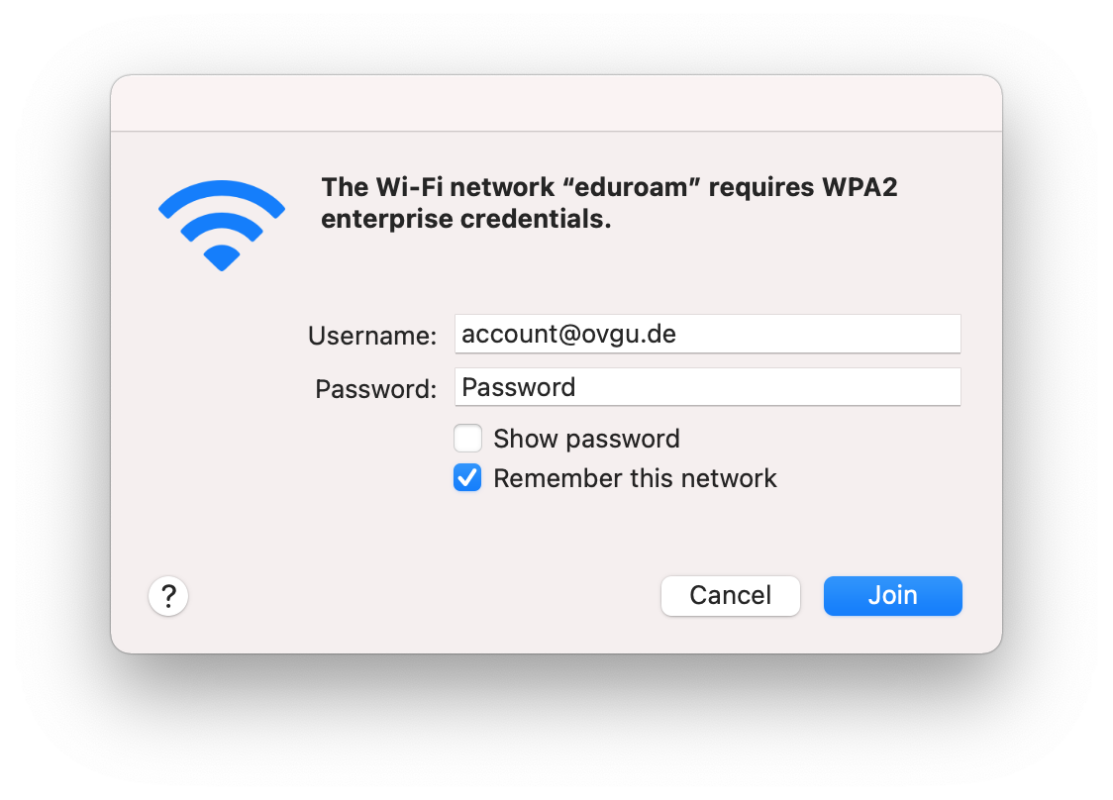Image resolution: width=1113 pixels, height=800 pixels.
Task: Click the bold WPA2 credentials heading text
Action: click(x=608, y=203)
